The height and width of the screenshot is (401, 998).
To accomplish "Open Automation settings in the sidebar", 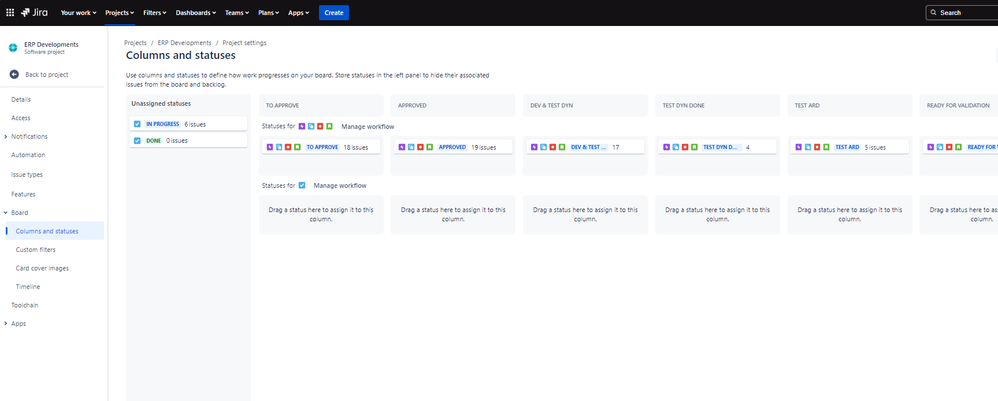I will coord(28,155).
